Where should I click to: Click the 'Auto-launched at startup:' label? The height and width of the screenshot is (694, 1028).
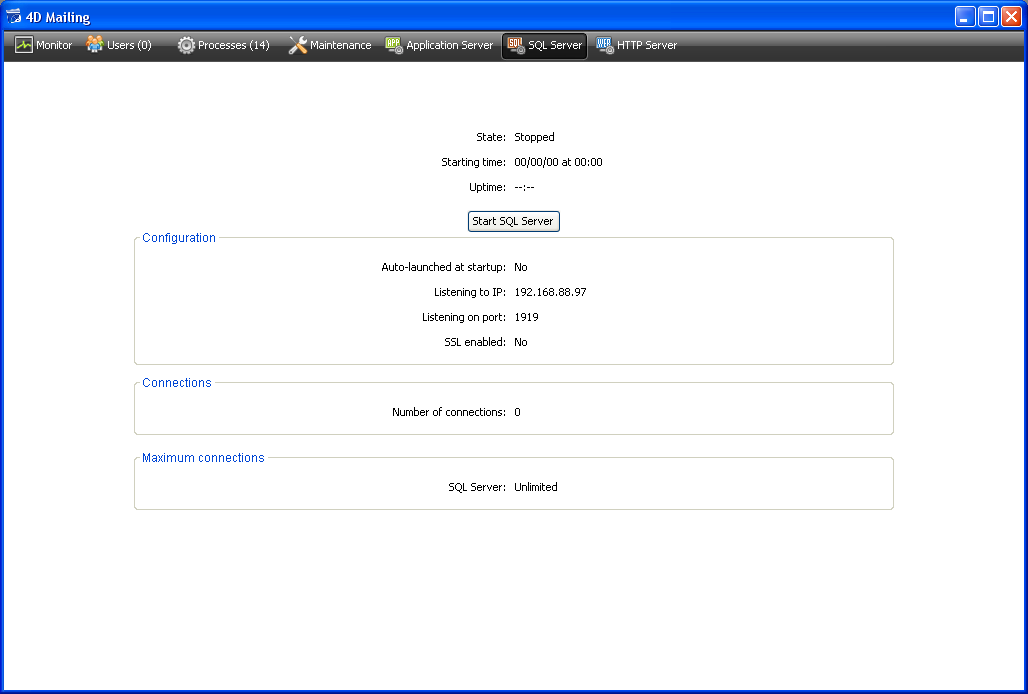444,267
